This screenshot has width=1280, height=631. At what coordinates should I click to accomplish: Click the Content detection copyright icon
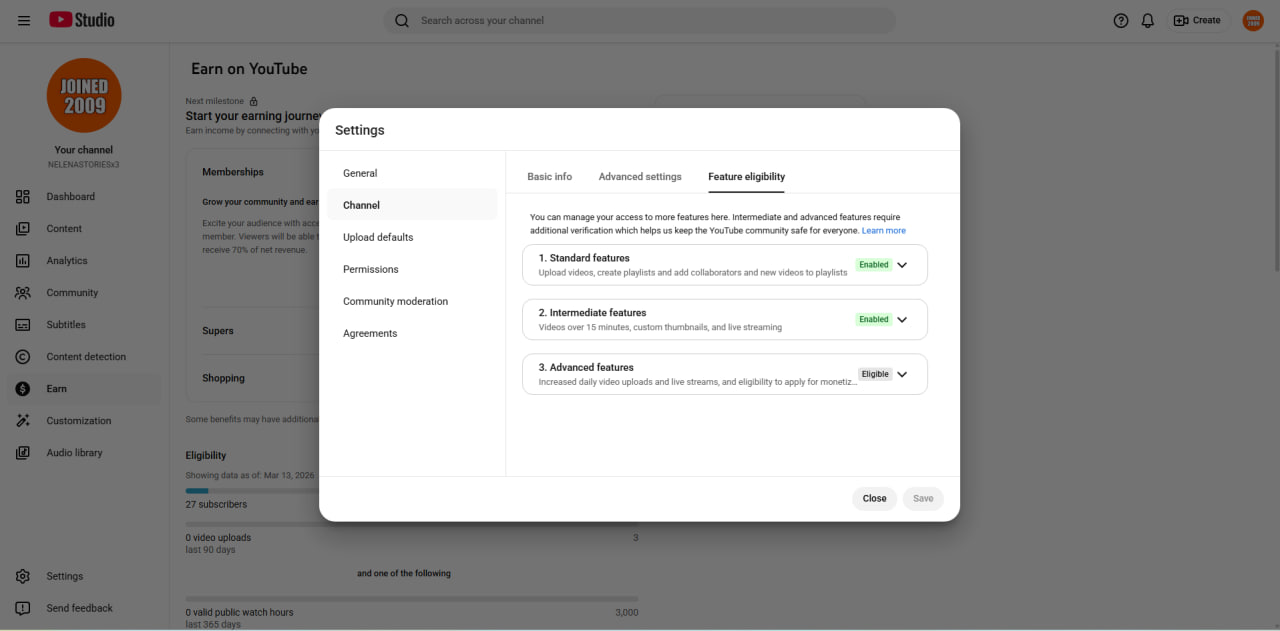tap(23, 357)
